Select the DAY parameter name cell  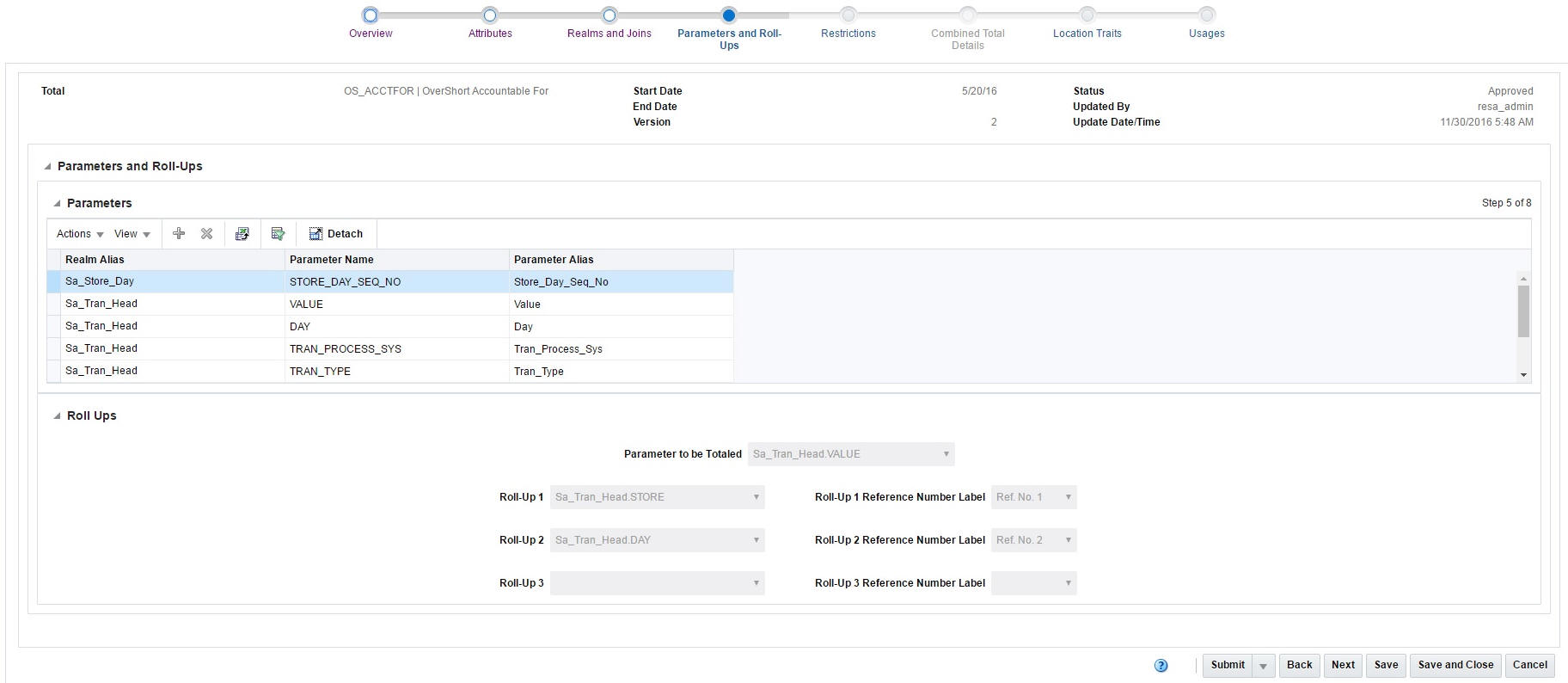(397, 327)
